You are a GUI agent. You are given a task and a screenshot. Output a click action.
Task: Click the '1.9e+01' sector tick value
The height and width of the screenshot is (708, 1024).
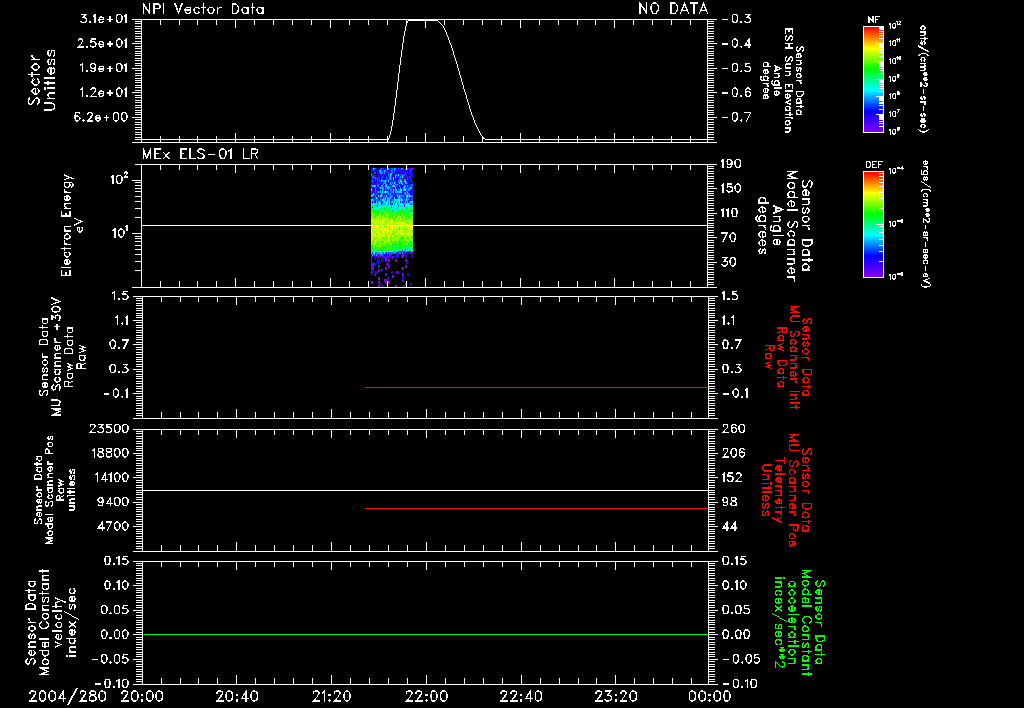tap(104, 68)
